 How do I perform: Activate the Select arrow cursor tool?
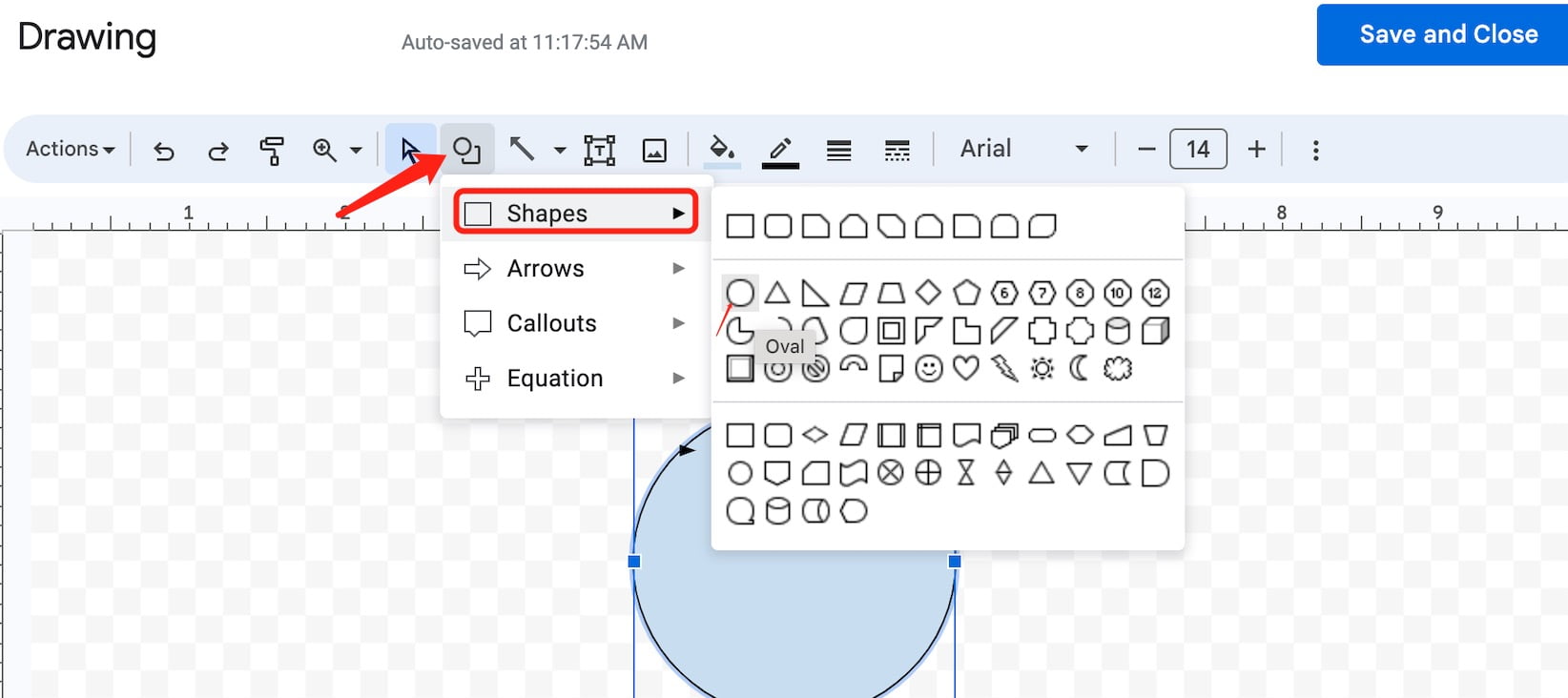click(410, 150)
